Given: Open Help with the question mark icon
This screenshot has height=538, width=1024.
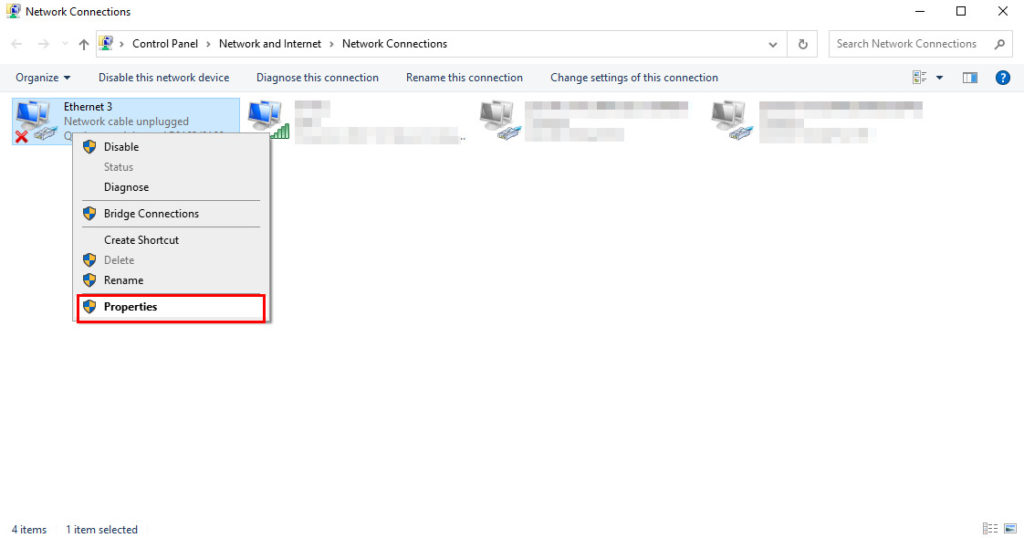Looking at the screenshot, I should click(1002, 77).
